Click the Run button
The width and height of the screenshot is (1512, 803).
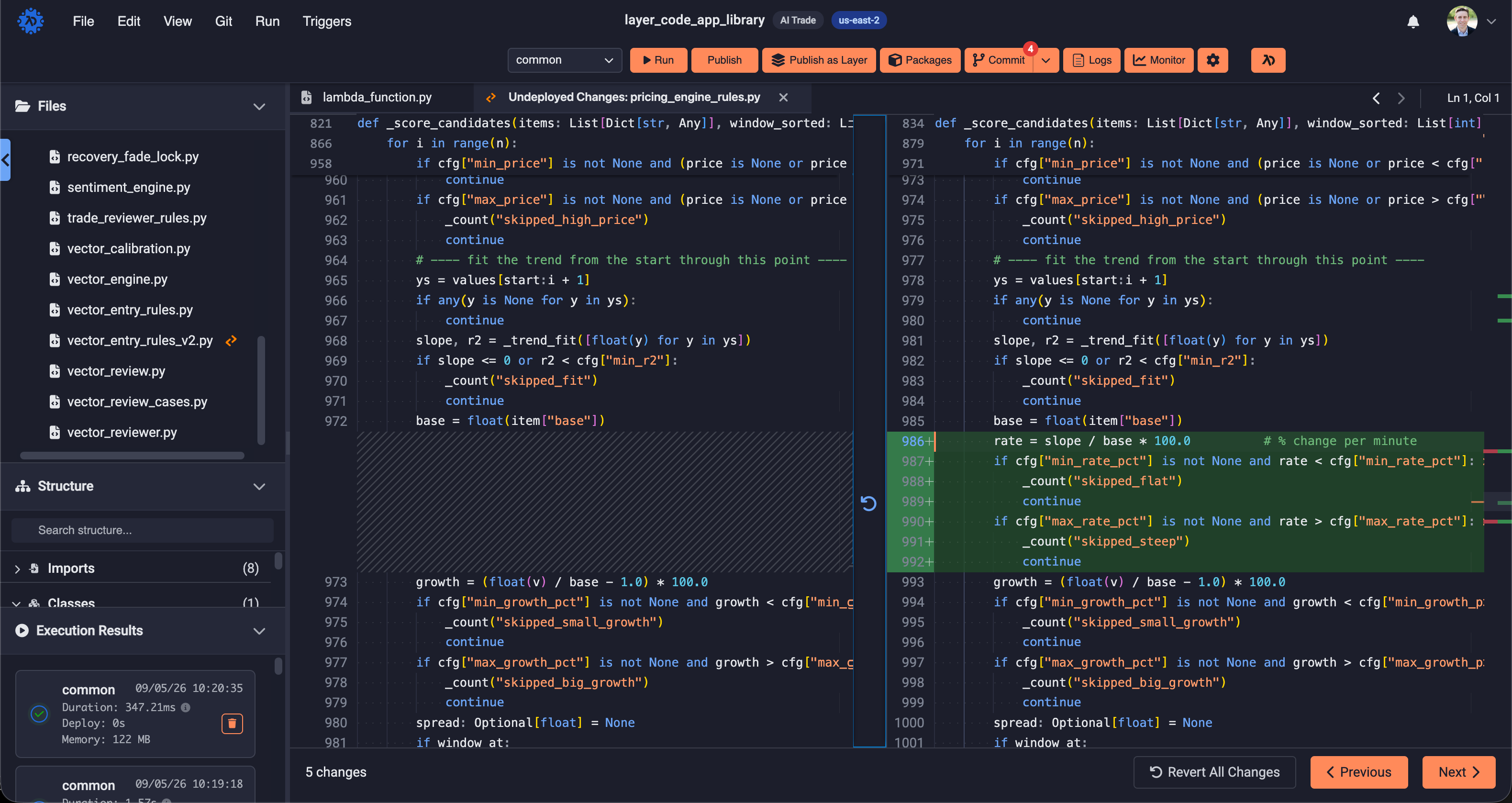(x=658, y=60)
